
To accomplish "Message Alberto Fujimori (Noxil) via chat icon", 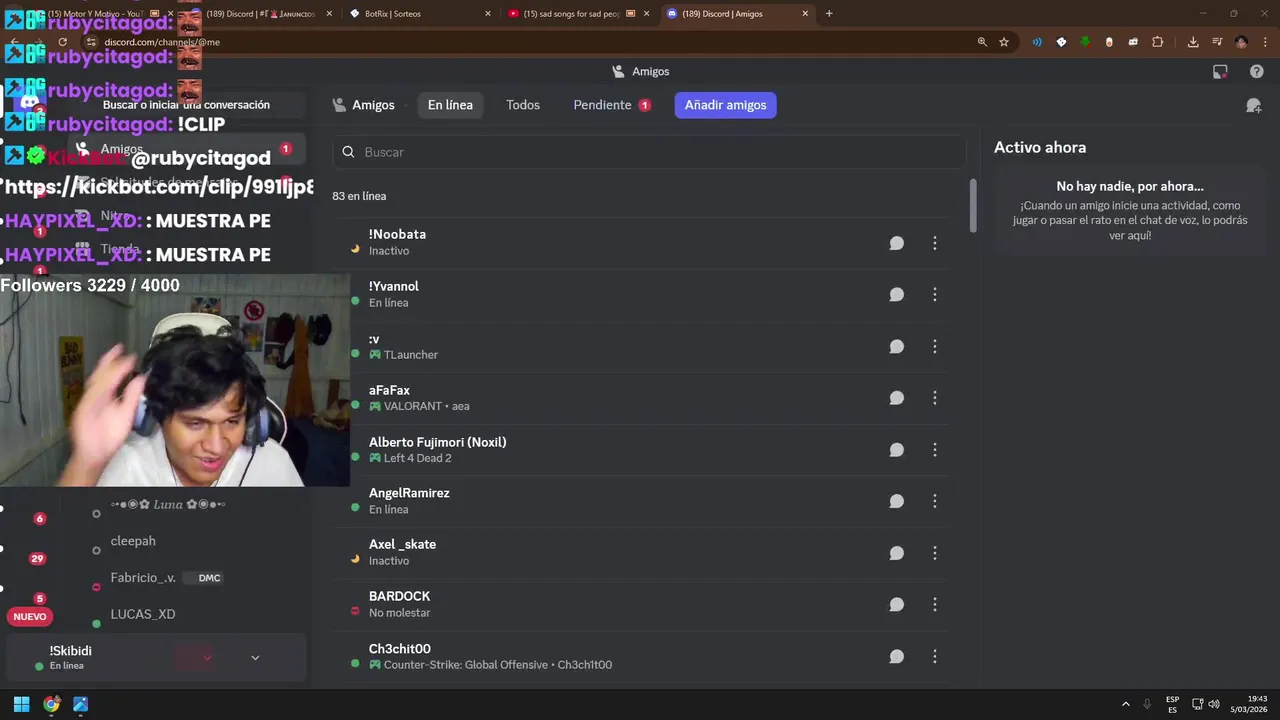I will pos(897,450).
